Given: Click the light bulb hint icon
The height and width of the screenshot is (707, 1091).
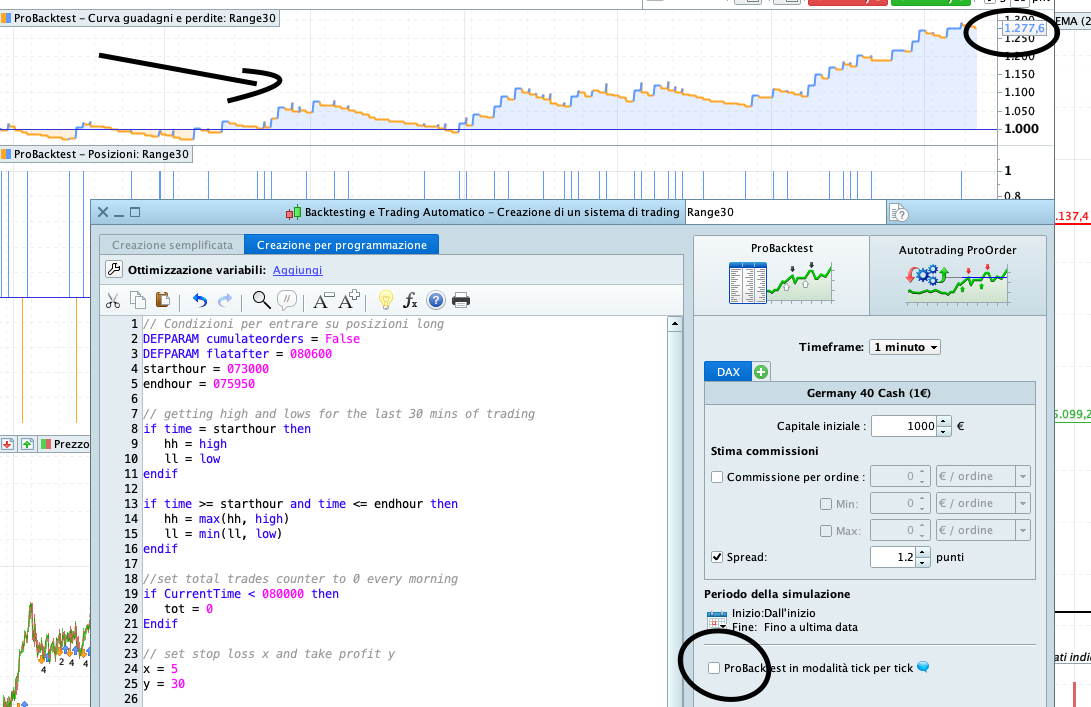Looking at the screenshot, I should coord(385,300).
